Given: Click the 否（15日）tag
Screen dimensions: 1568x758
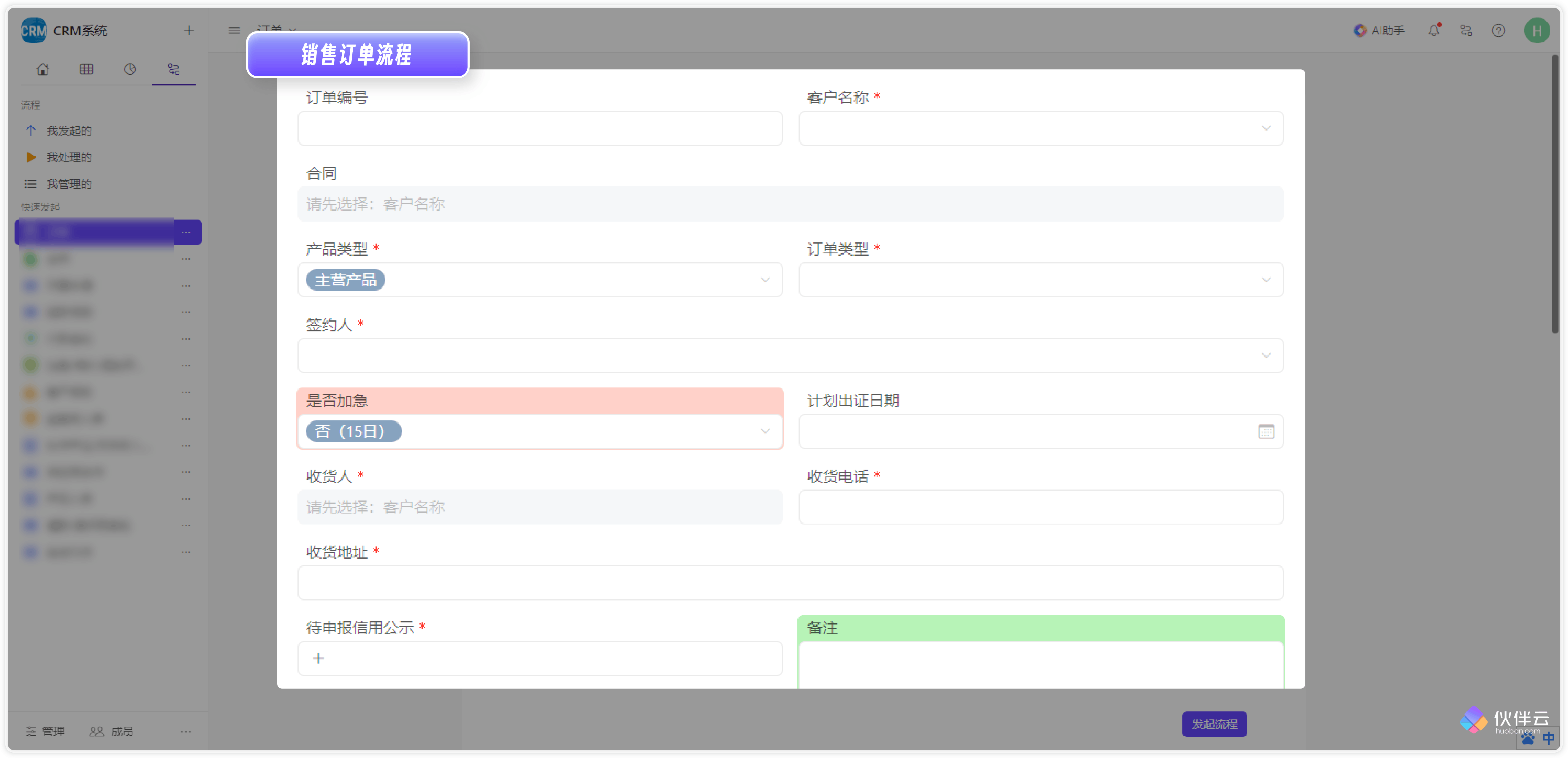Looking at the screenshot, I should pos(354,431).
